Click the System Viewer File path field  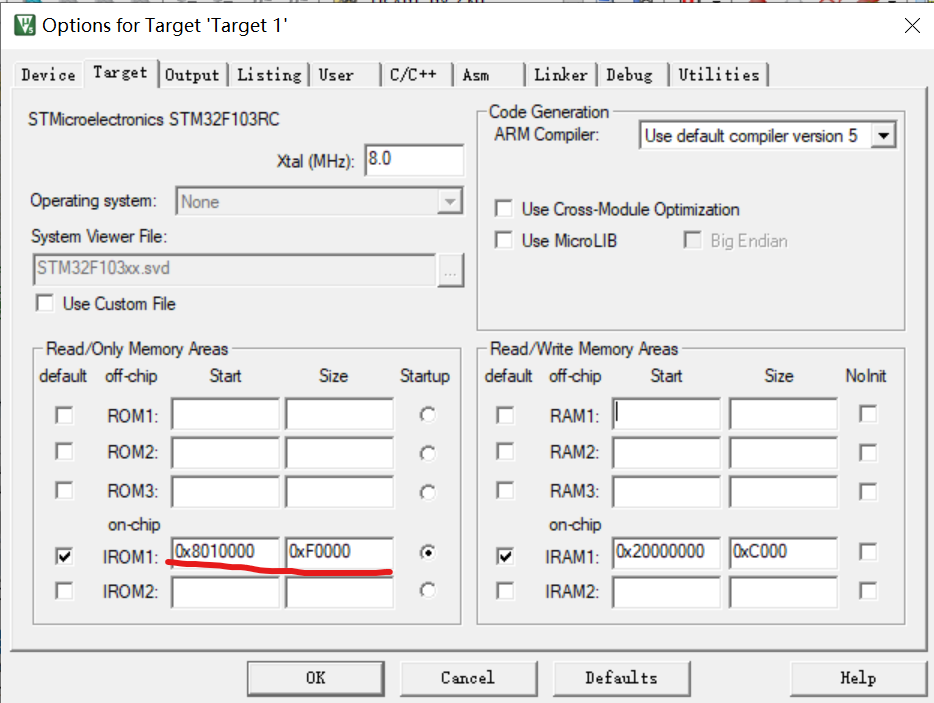(234, 269)
